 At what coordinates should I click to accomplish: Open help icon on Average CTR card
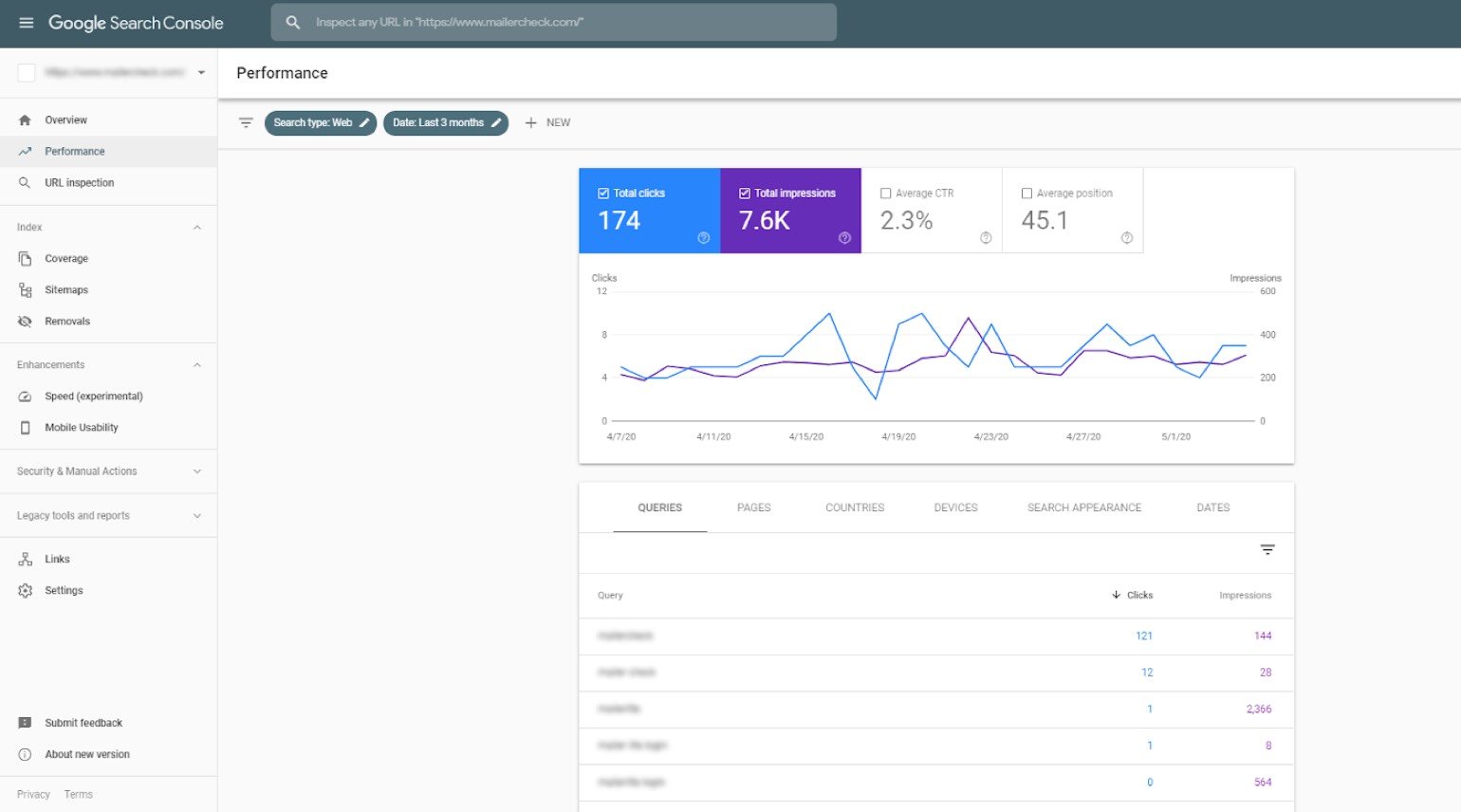[986, 238]
